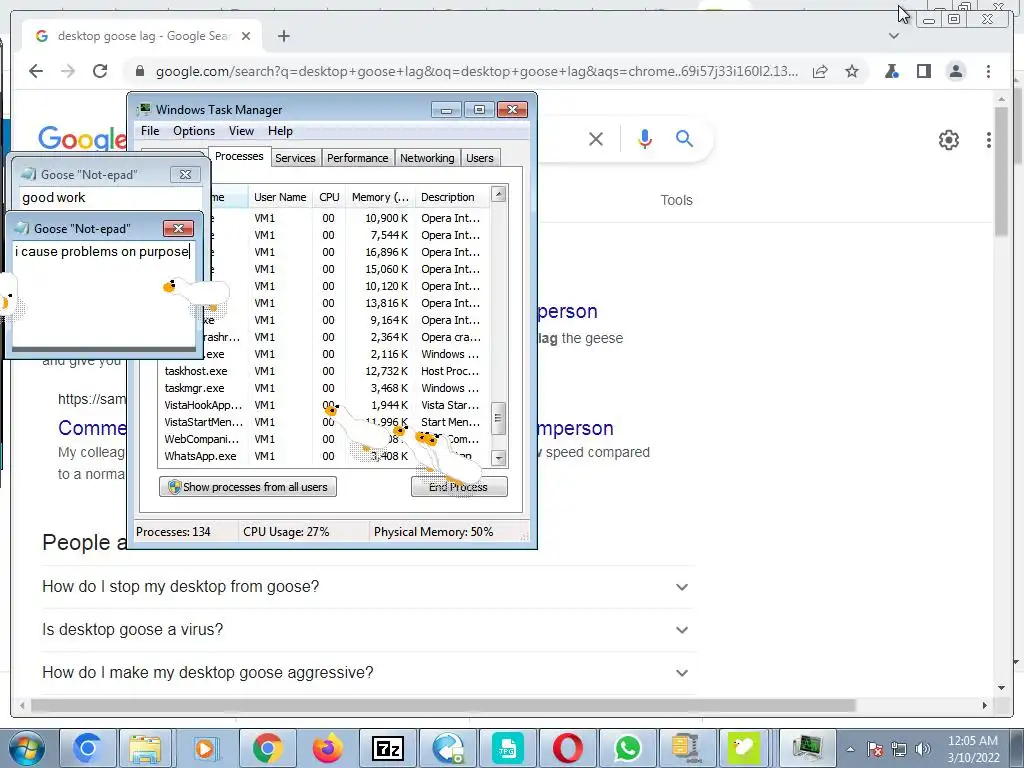This screenshot has width=1024, height=768.
Task: Open 7-Zip from the taskbar
Action: [x=387, y=748]
